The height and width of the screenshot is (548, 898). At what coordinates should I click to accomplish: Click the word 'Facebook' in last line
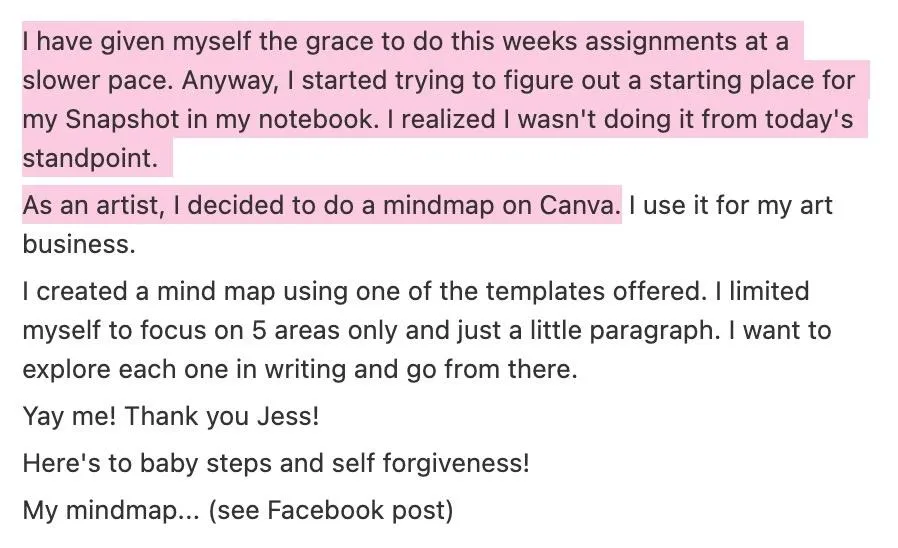pos(326,510)
